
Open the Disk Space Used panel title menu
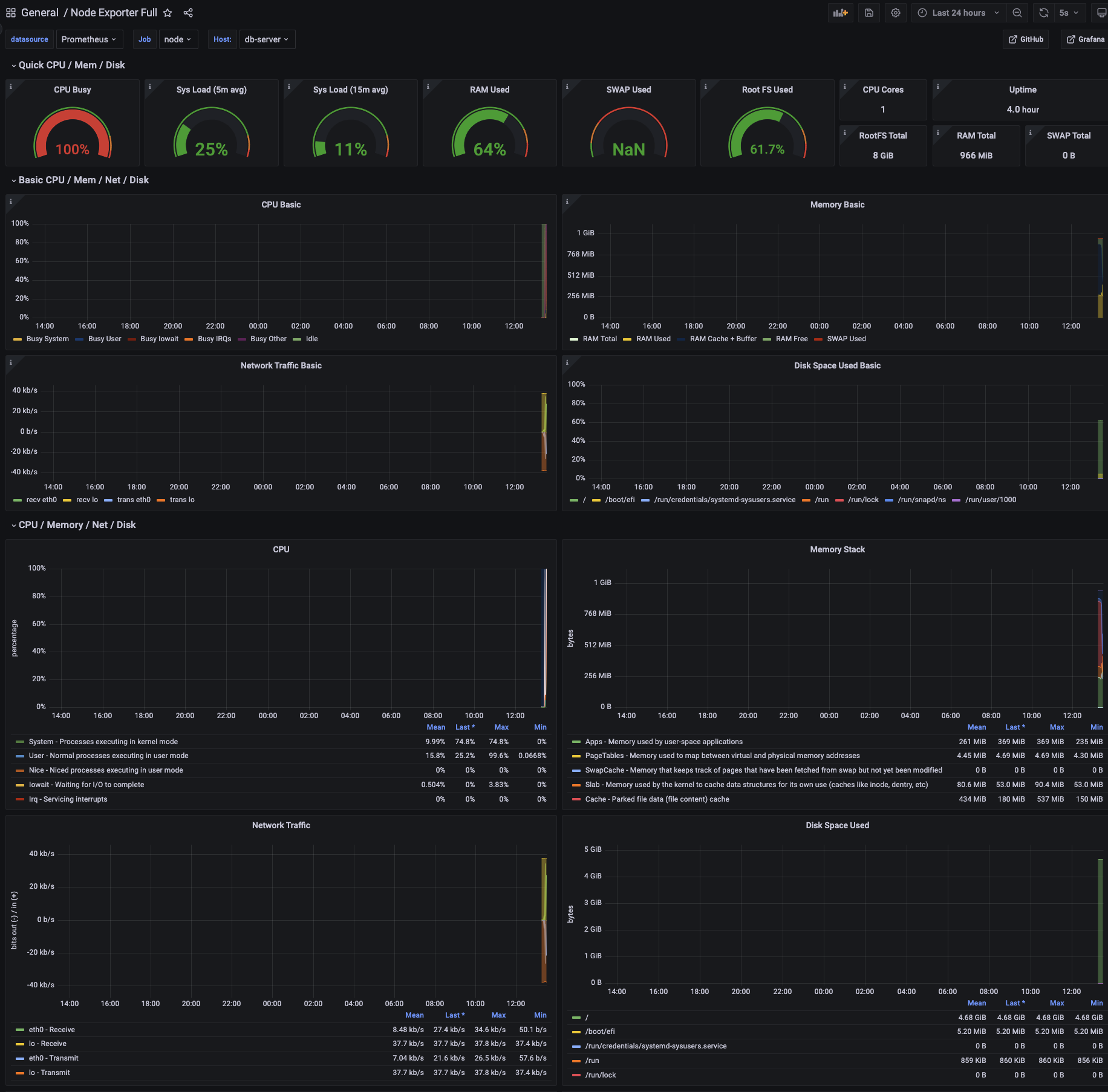coord(837,825)
